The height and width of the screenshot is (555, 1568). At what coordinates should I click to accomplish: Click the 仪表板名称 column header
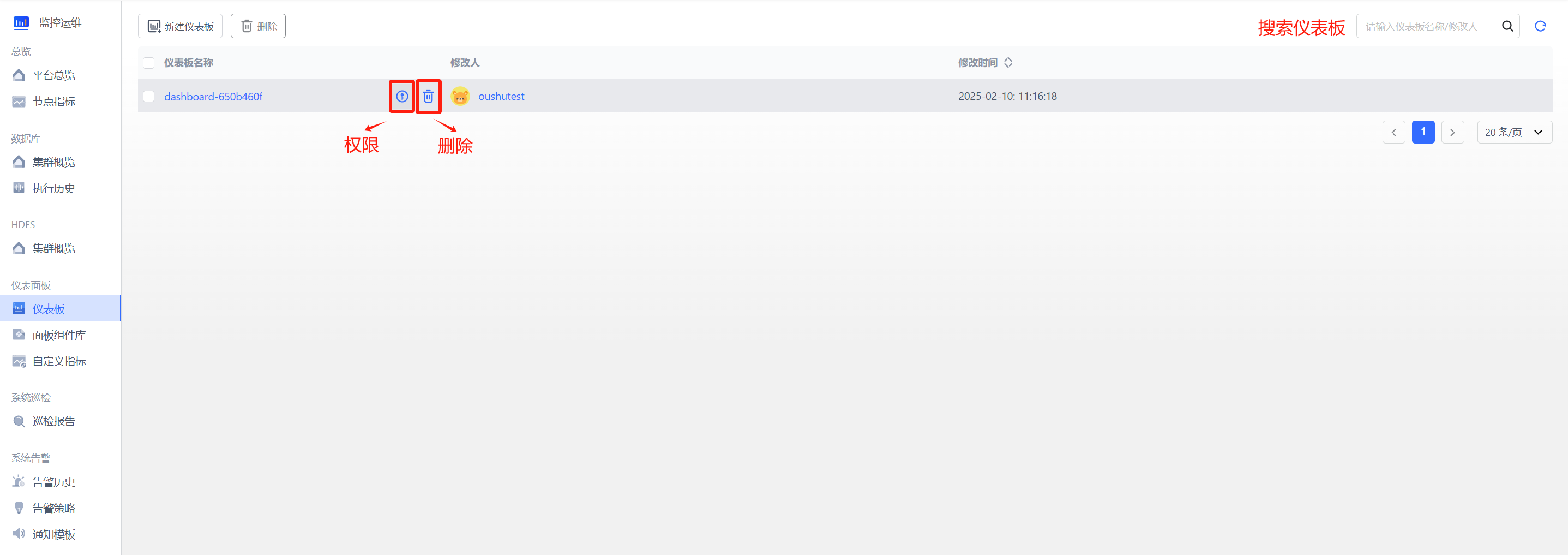point(188,63)
